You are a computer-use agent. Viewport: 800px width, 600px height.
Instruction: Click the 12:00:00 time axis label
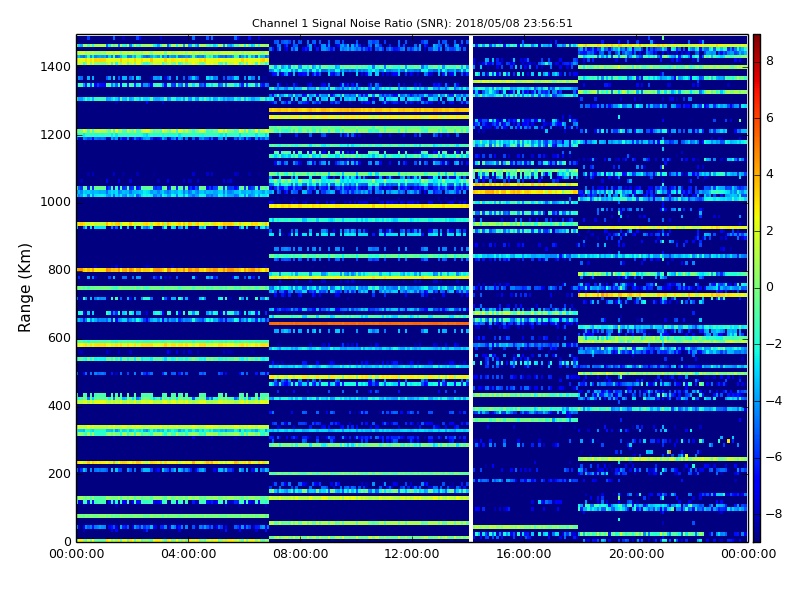[412, 554]
